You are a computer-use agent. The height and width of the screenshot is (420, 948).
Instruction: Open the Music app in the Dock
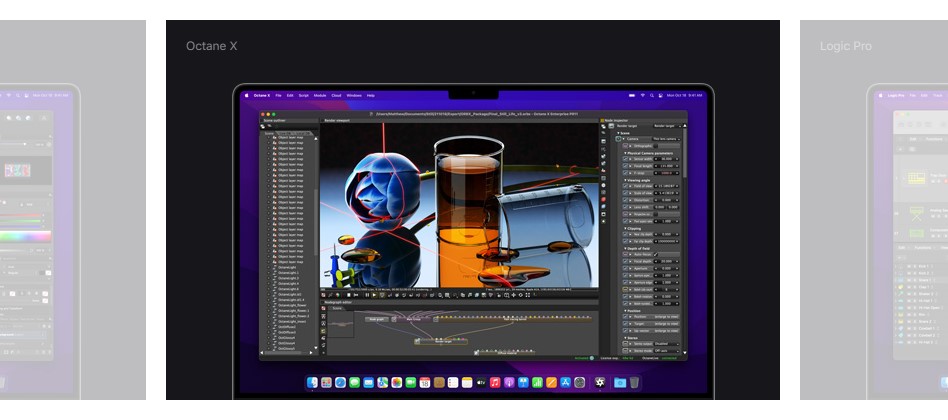point(496,382)
